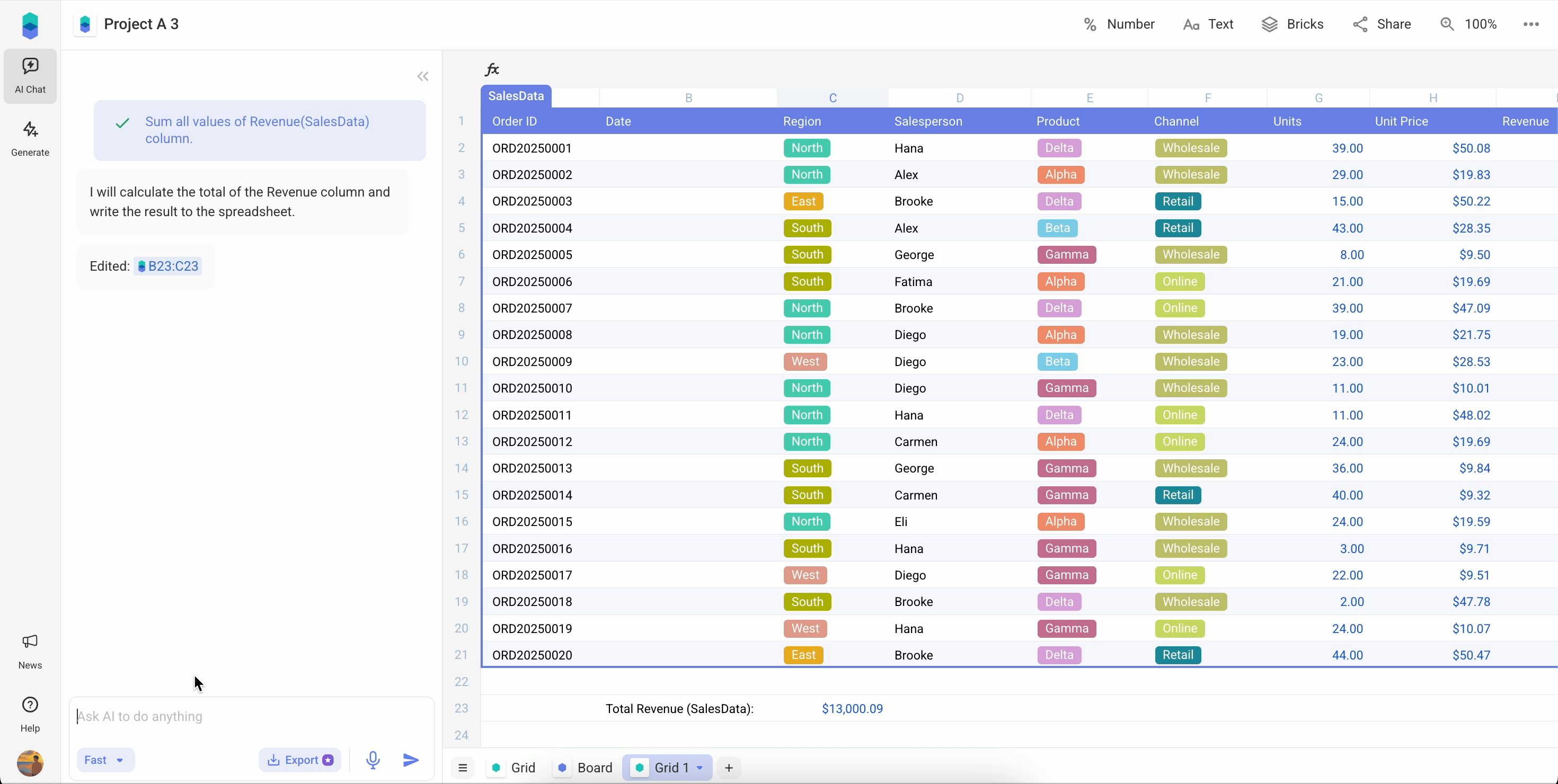Click the microphone voice input icon
The height and width of the screenshot is (784, 1558).
coord(373,760)
